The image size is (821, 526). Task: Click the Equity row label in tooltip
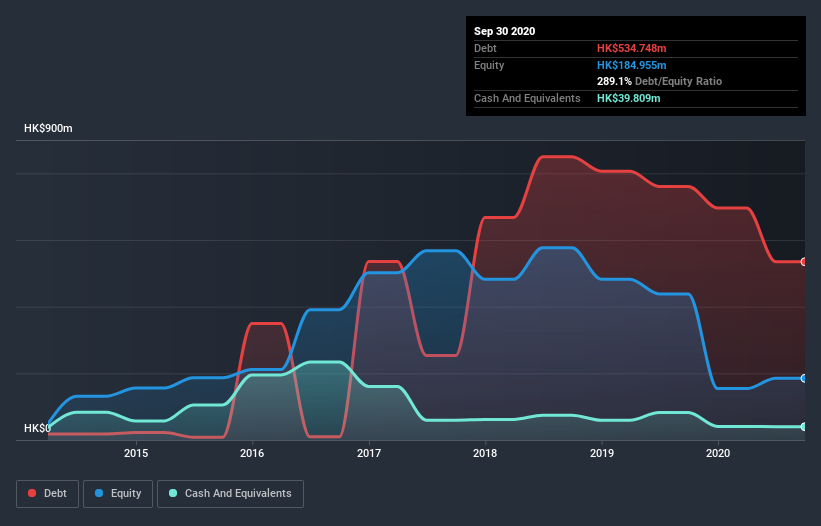pos(489,65)
